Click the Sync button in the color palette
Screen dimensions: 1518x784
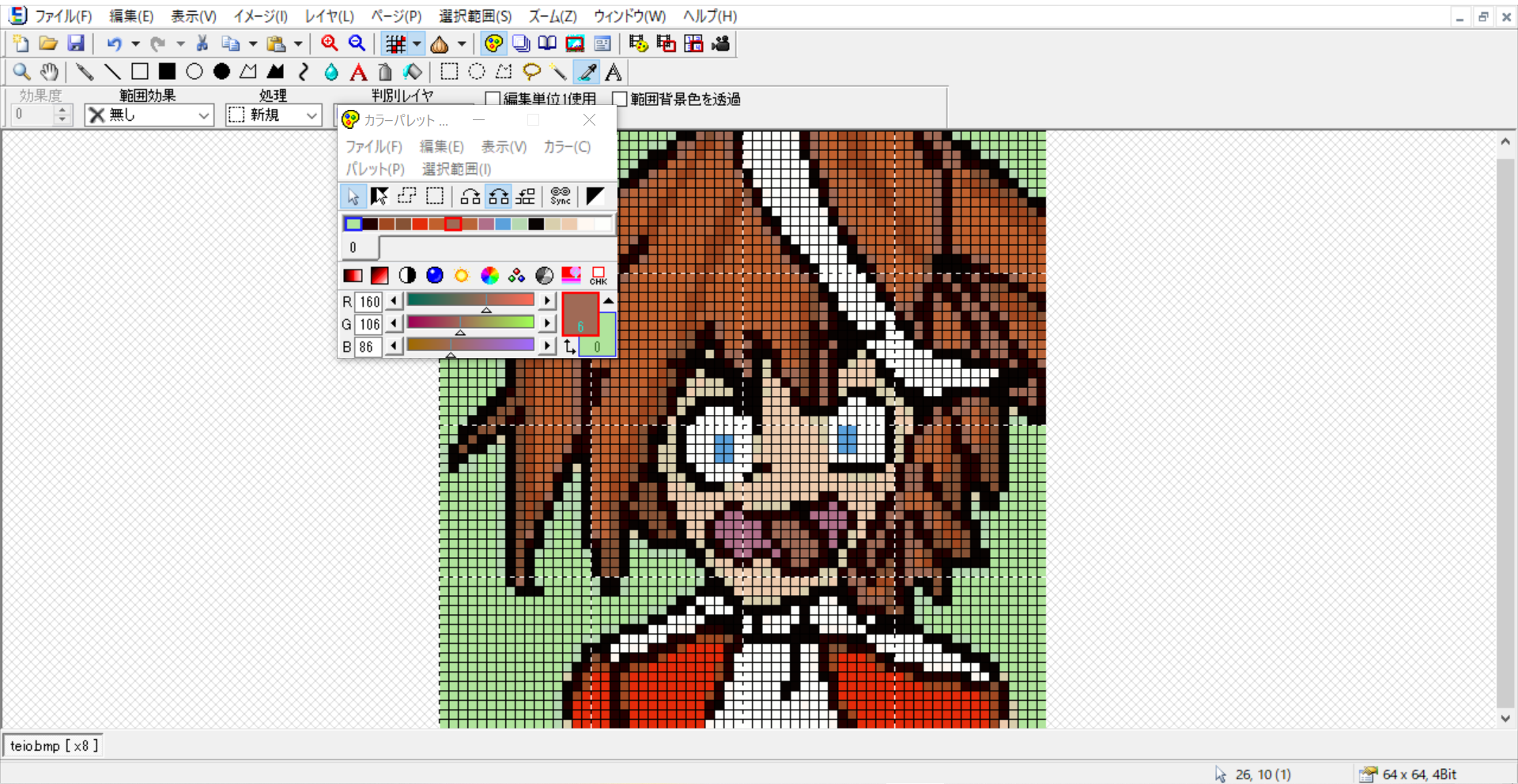[561, 196]
